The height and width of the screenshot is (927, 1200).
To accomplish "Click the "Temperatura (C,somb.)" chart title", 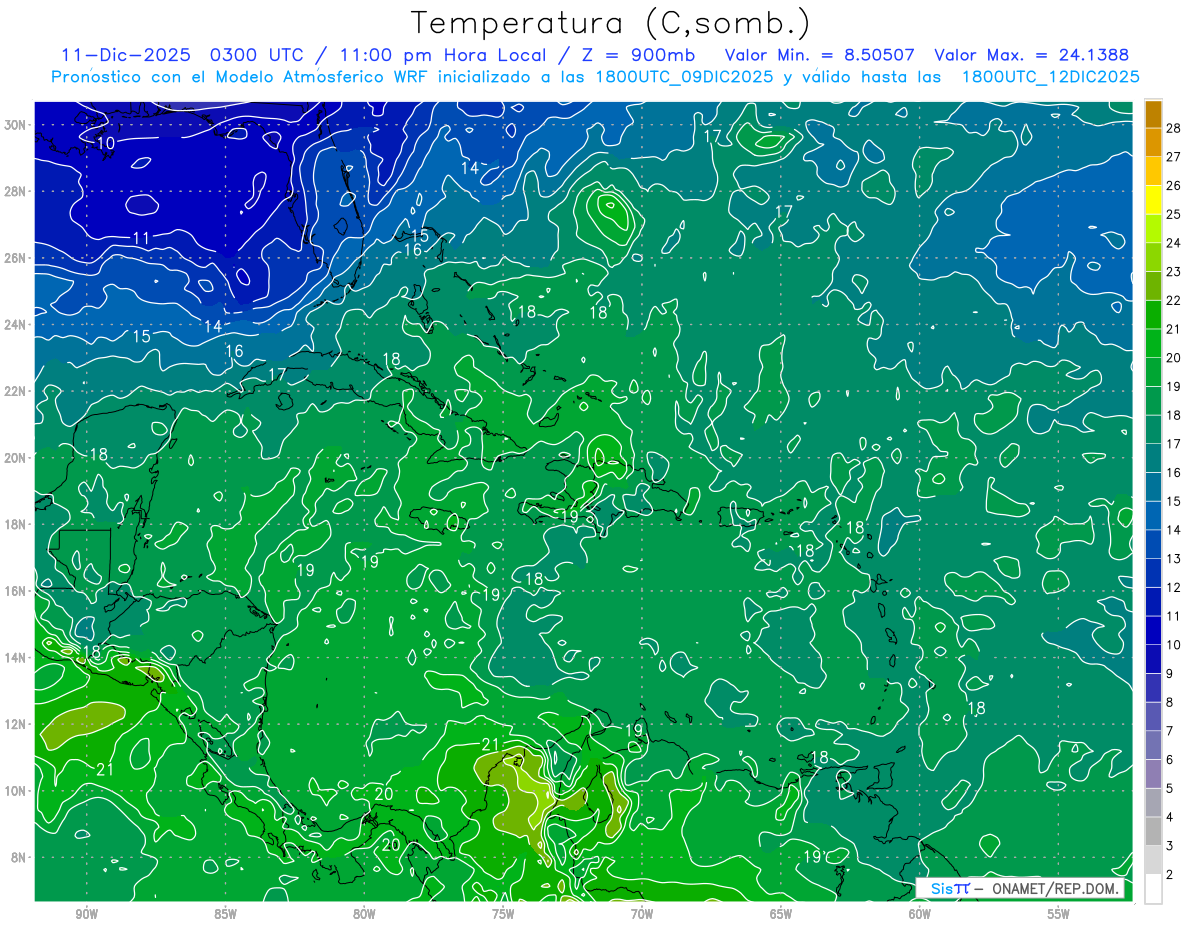I will (610, 24).
